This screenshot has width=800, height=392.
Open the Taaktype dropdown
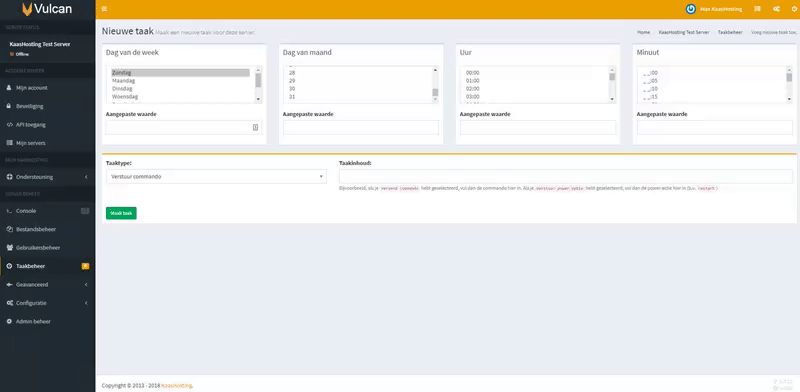216,177
